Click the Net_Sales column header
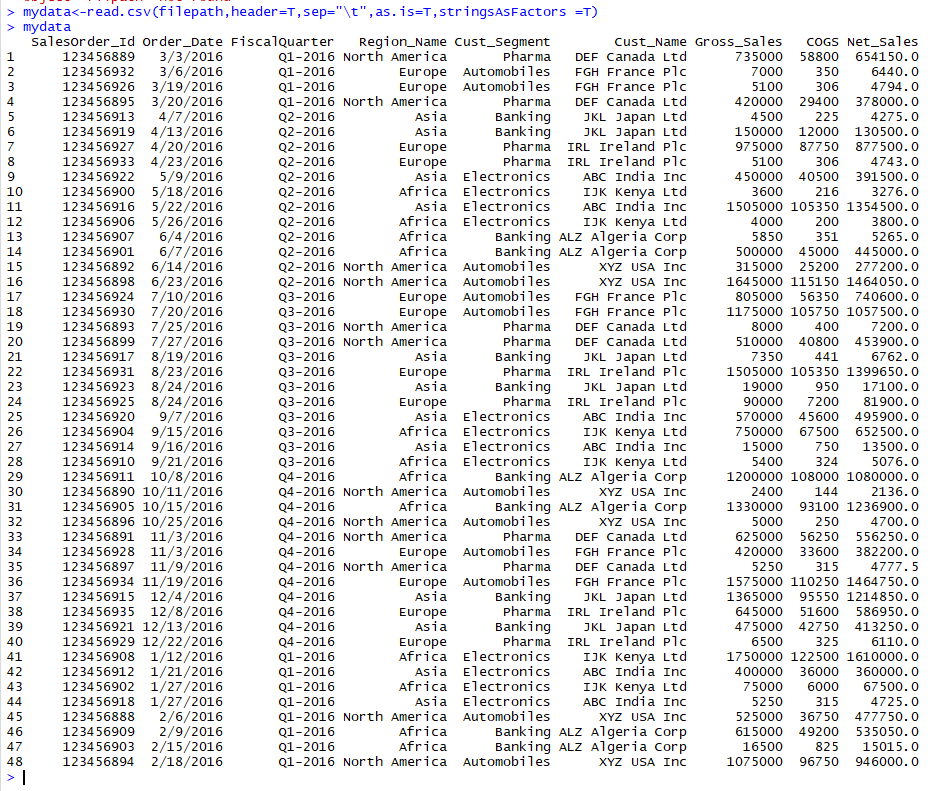Image resolution: width=930 pixels, height=791 pixels. tap(885, 41)
